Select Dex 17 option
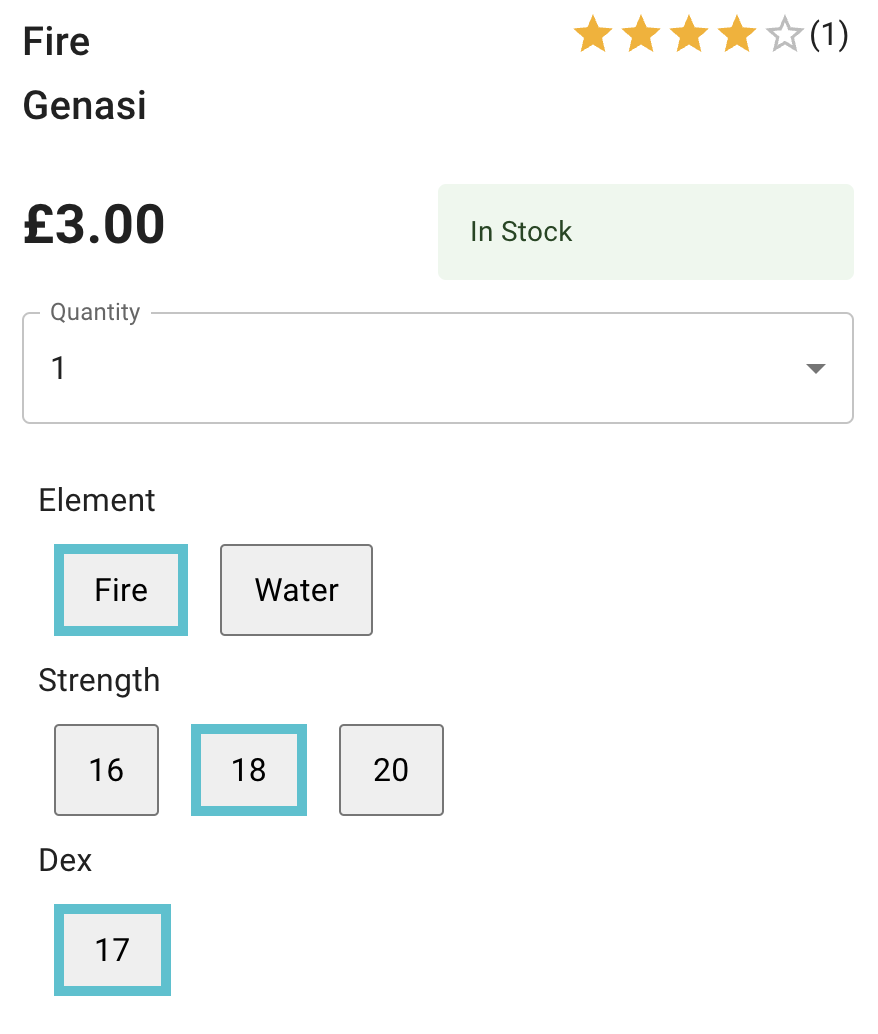Screen dimensions: 878x1034 [112, 950]
